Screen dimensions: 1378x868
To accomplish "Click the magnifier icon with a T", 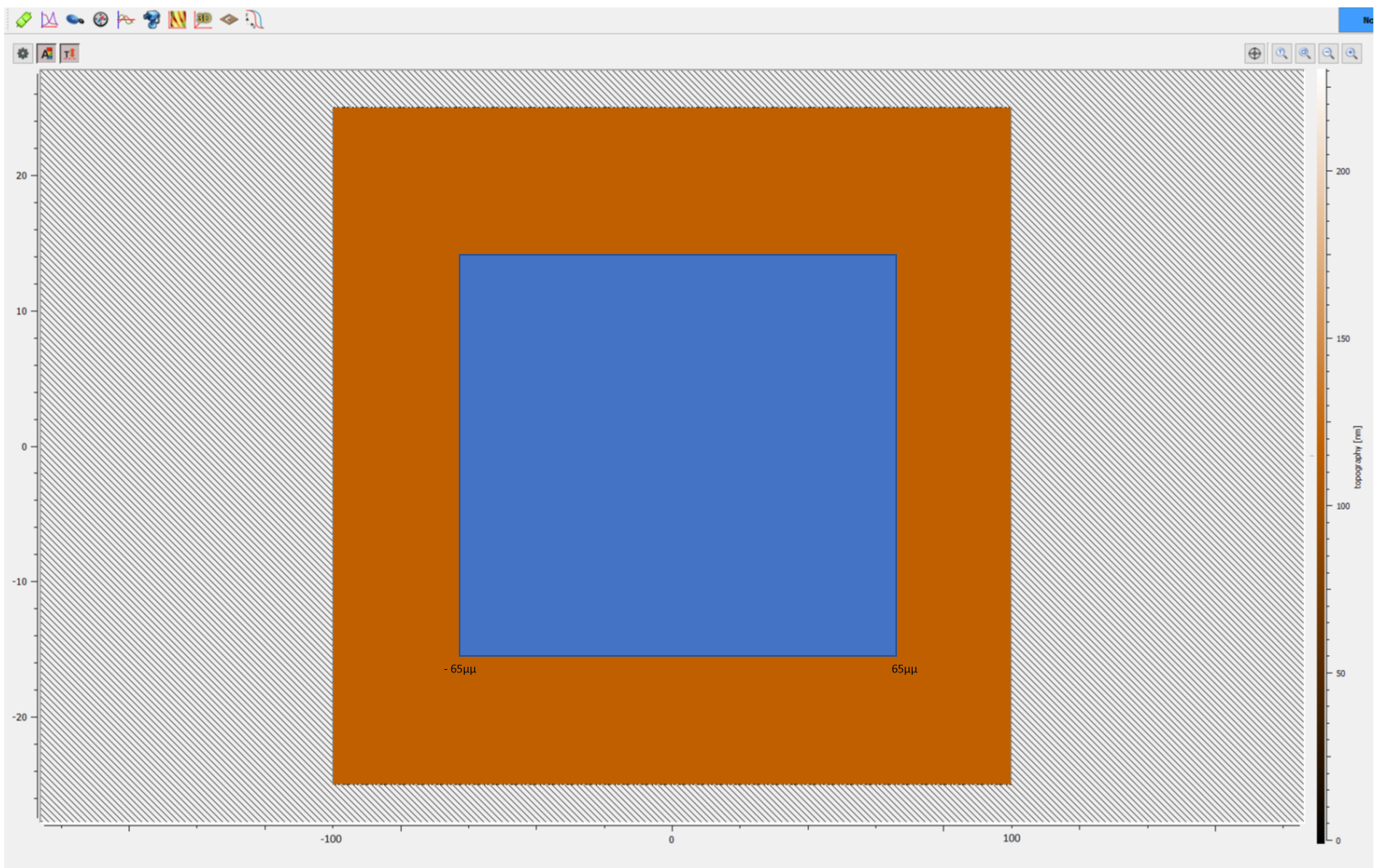I will point(1281,53).
